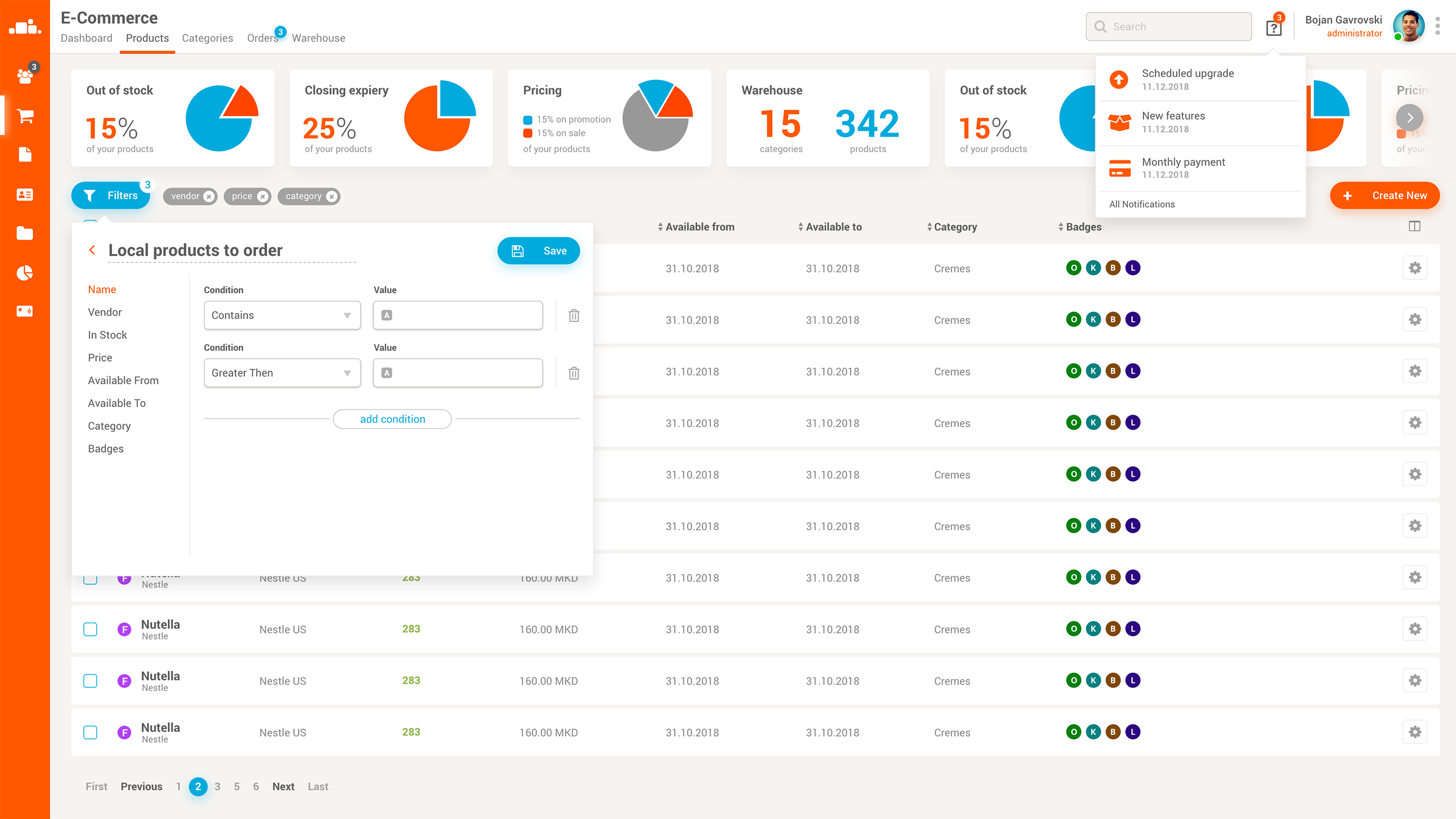The height and width of the screenshot is (819, 1456).
Task: Click the help notifications question mark icon
Action: click(1273, 28)
